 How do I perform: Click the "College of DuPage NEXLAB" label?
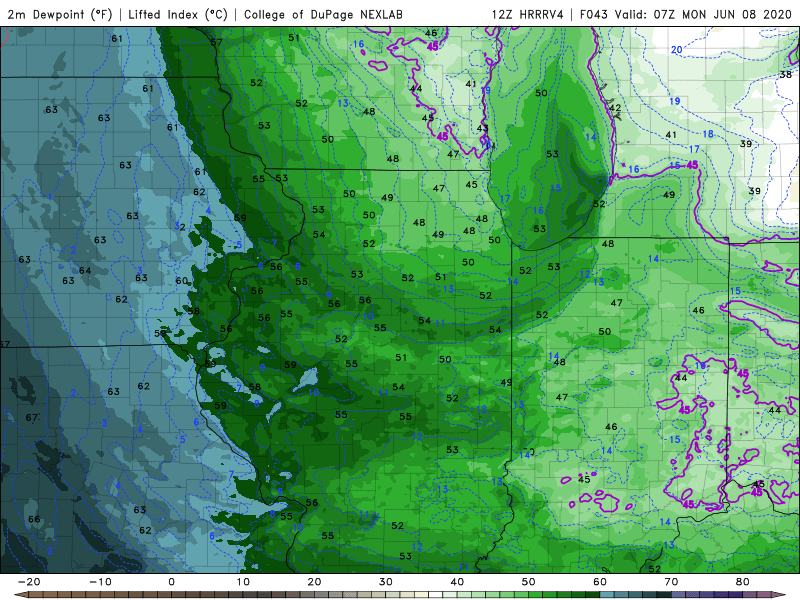pos(323,14)
